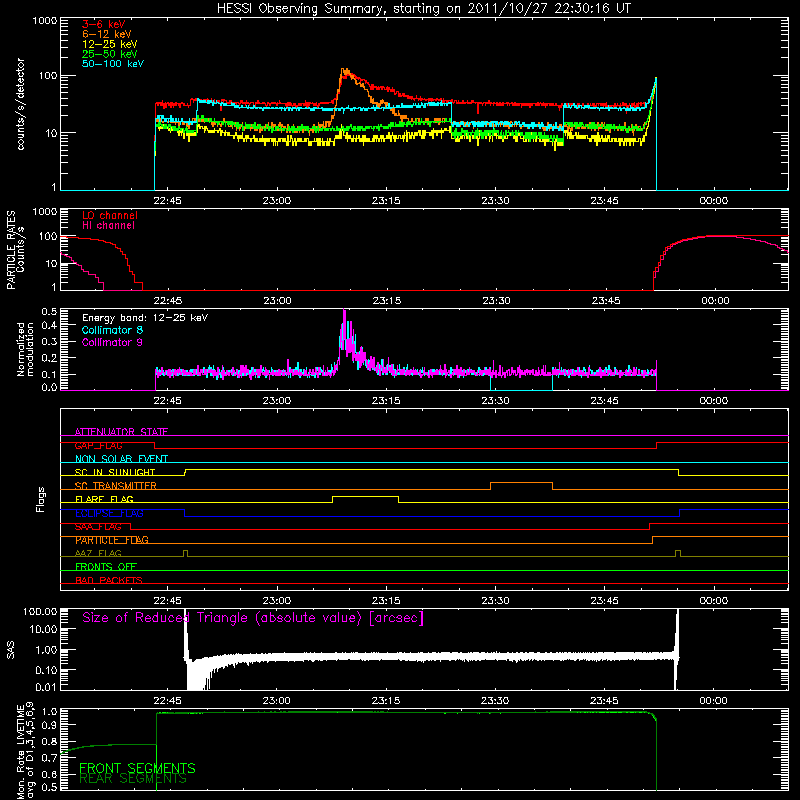Screen dimensions: 800x800
Task: Click the NON_SOLAR_EVENT flag label
Action: [x=121, y=459]
